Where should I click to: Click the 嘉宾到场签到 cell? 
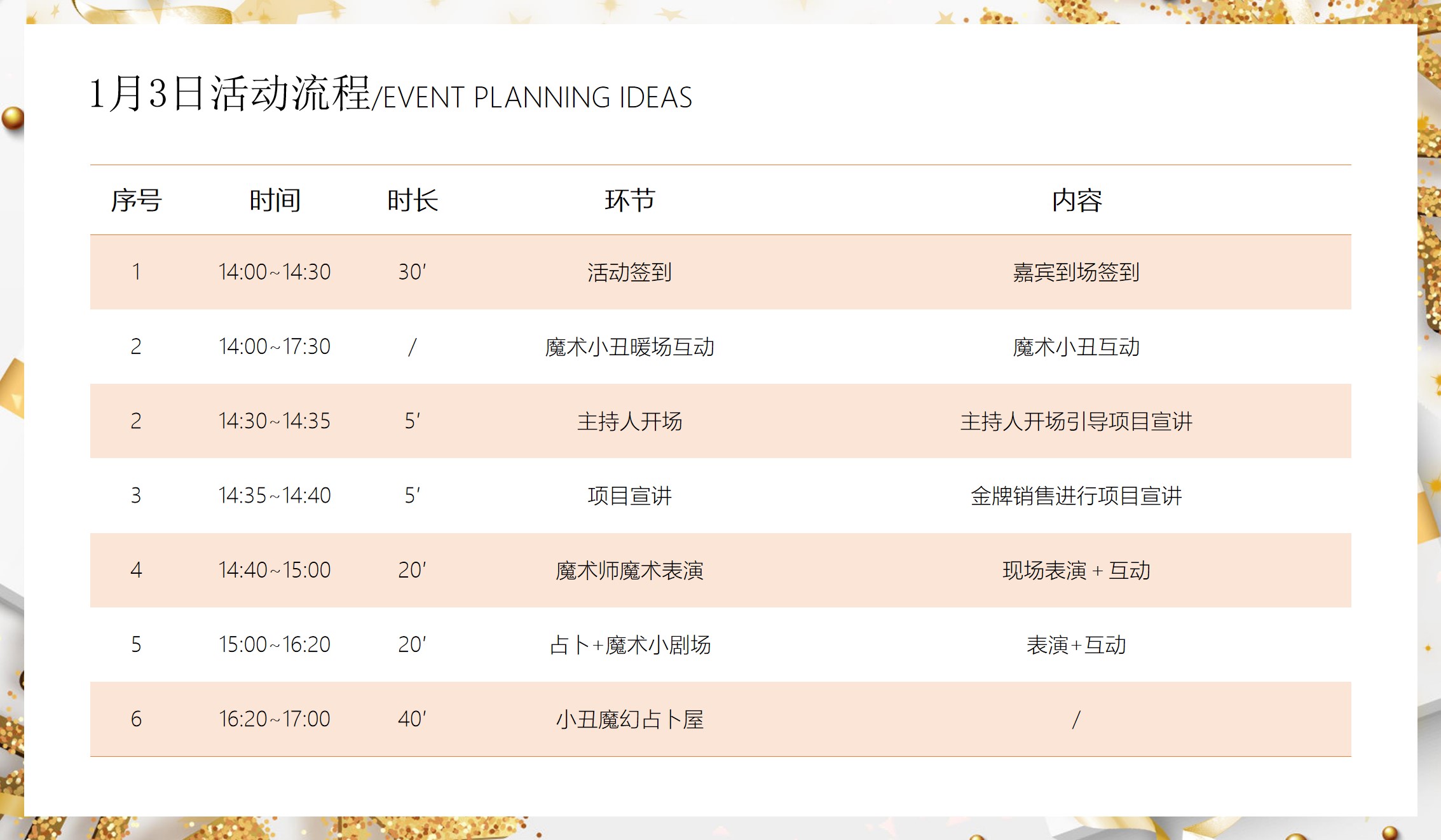pos(1076,272)
